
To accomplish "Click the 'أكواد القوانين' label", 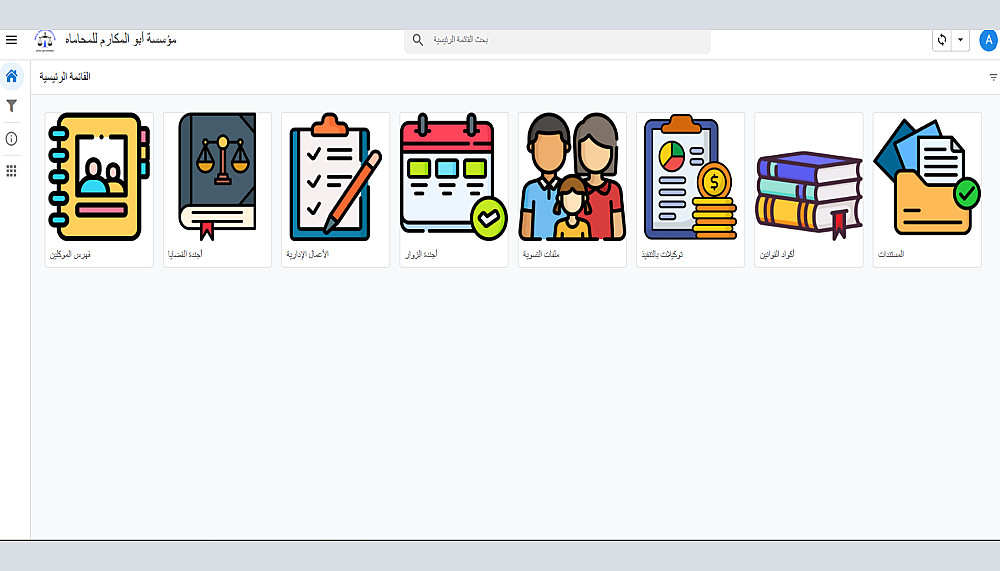I will click(777, 254).
